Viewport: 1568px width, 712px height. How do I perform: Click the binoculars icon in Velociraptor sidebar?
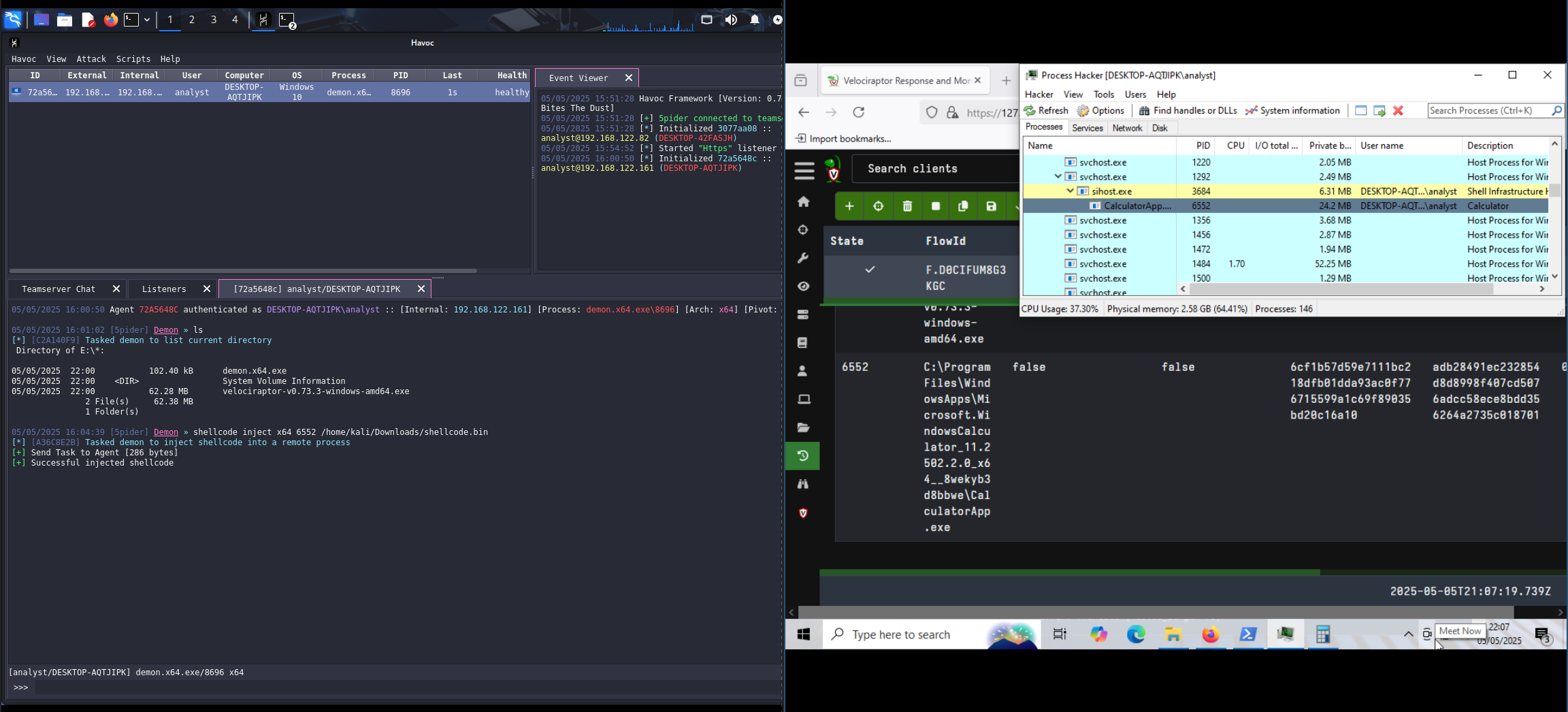pyautogui.click(x=804, y=484)
